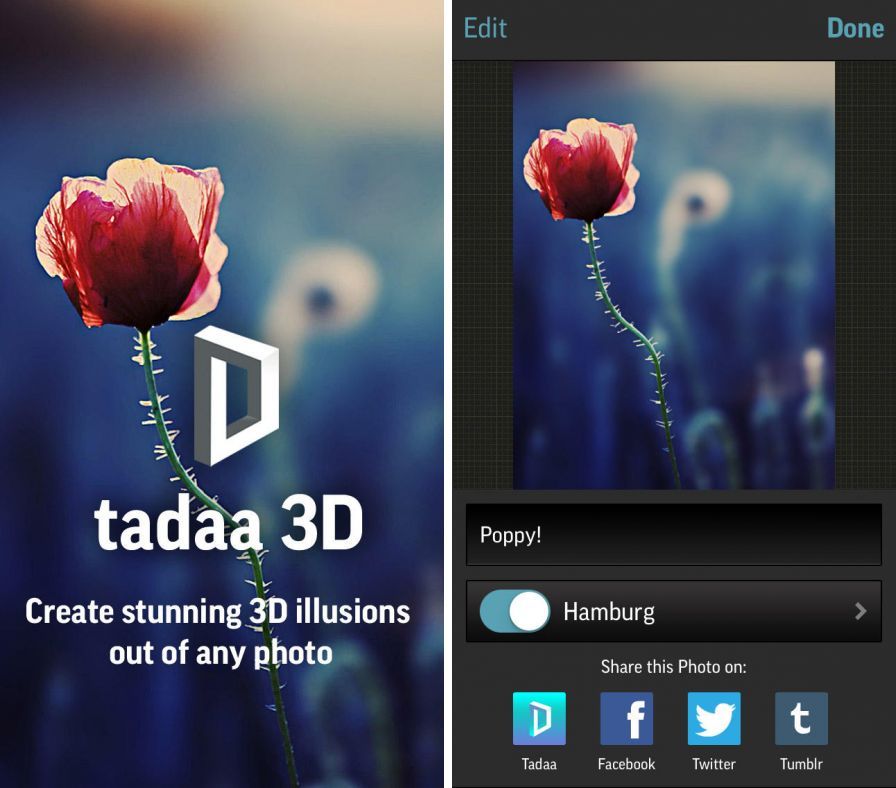Click the poppy photo preview
896x788 pixels.
click(x=673, y=273)
